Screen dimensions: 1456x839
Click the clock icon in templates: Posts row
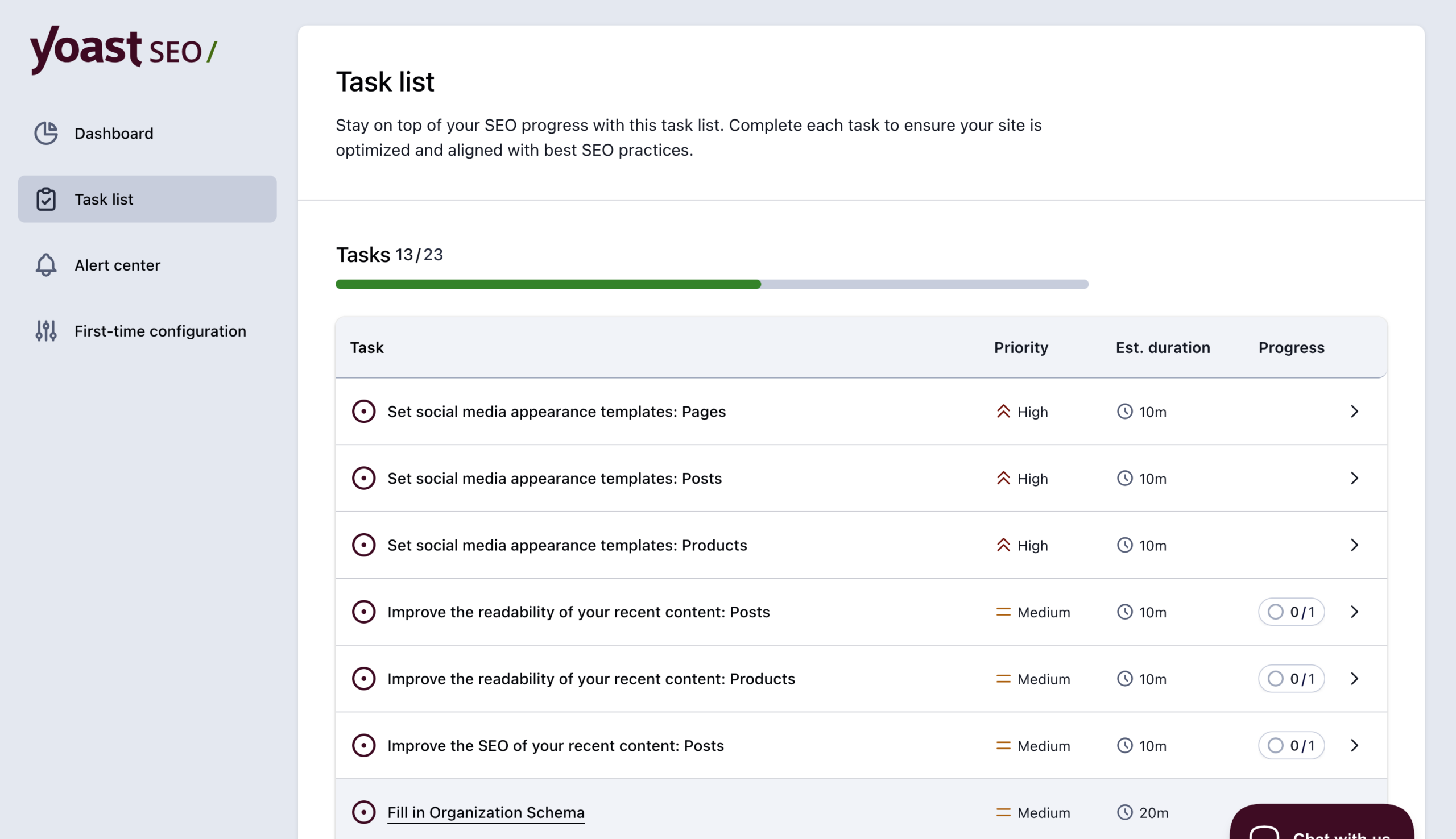tap(1124, 478)
